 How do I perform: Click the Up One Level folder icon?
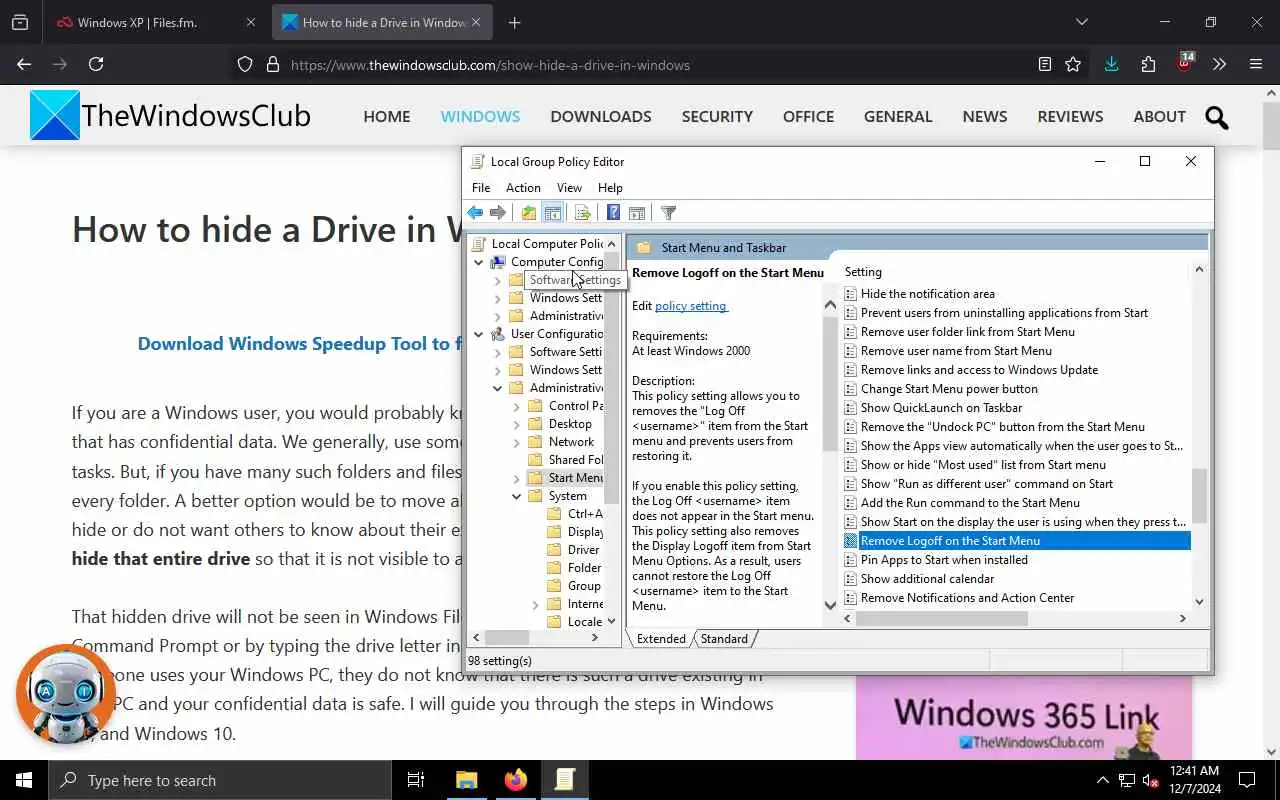pyautogui.click(x=528, y=212)
